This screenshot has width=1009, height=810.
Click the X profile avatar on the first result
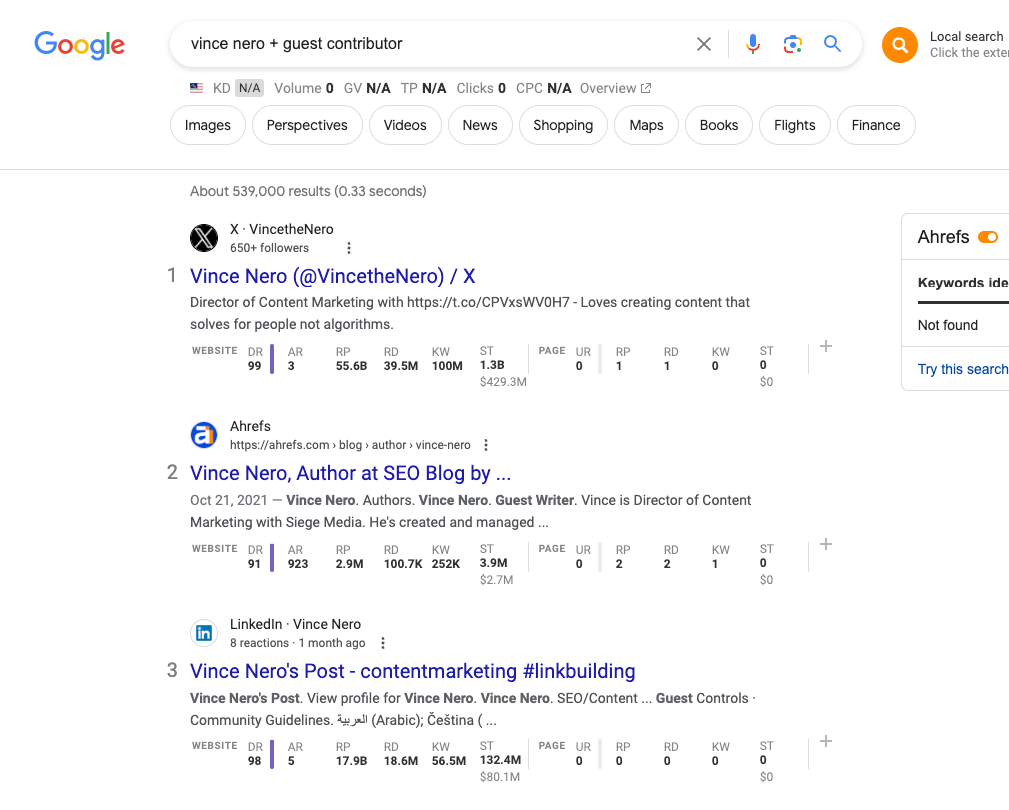click(203, 238)
